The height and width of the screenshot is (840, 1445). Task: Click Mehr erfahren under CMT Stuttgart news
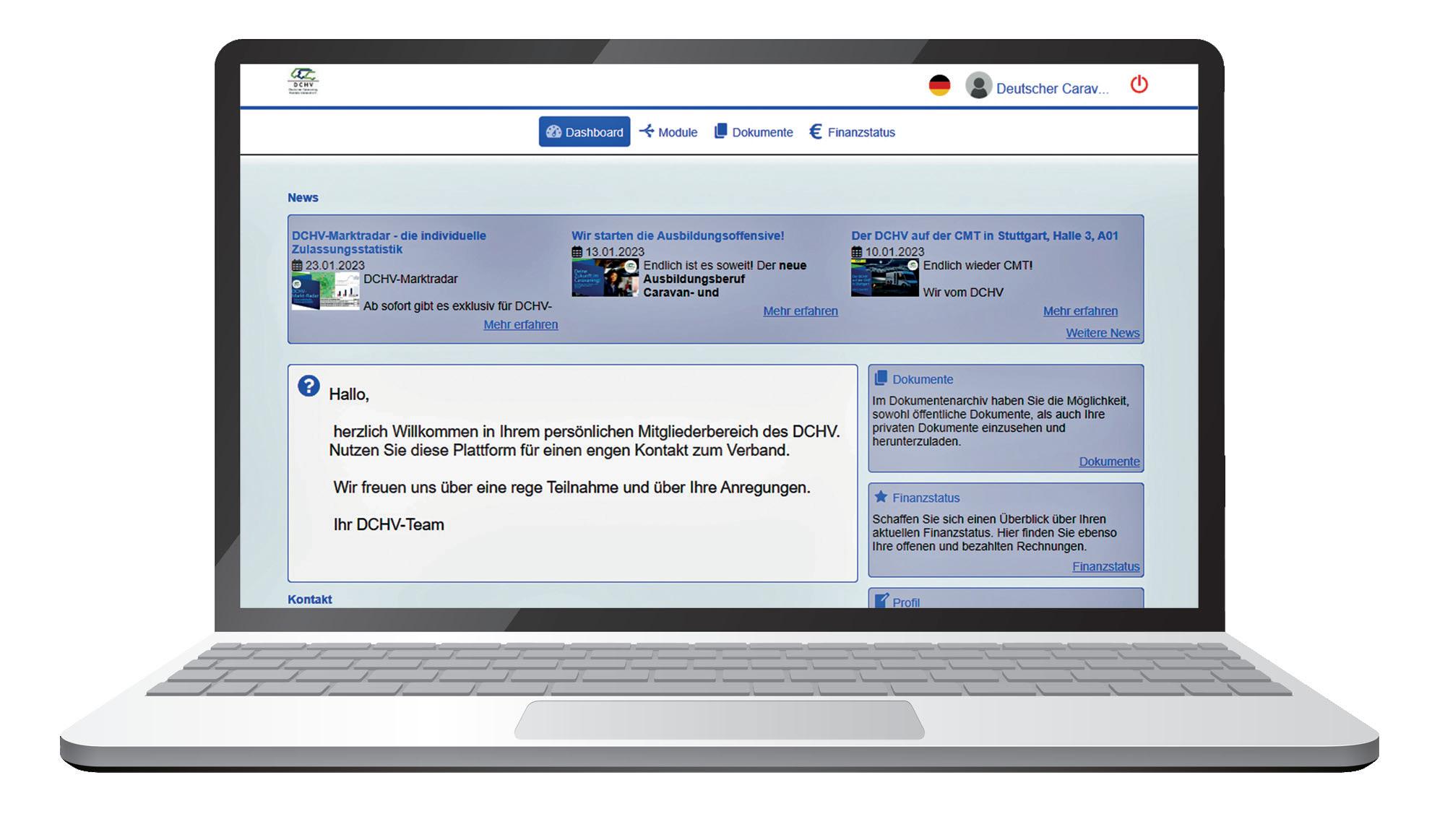point(1079,311)
